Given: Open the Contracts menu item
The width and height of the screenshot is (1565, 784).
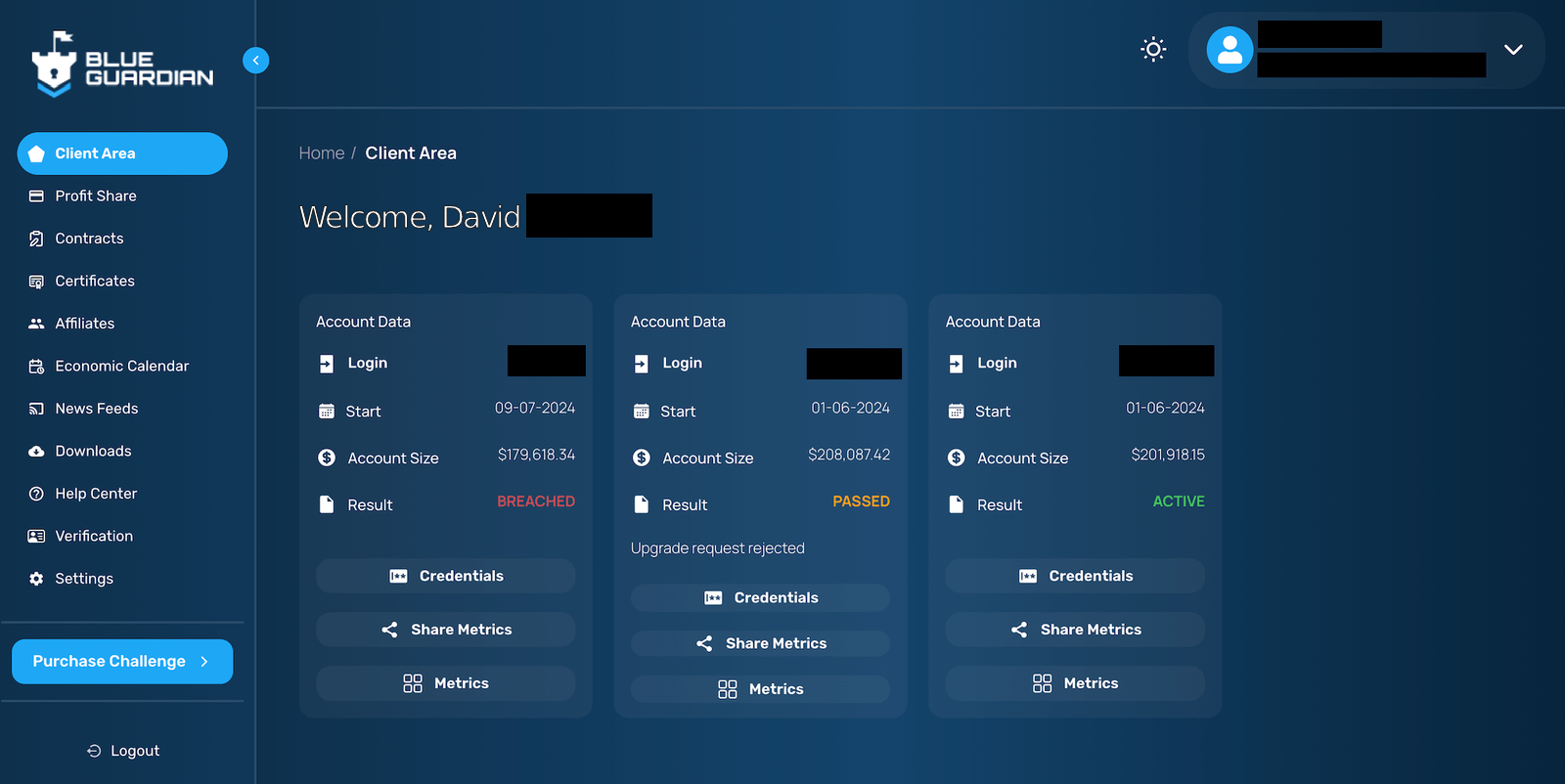Looking at the screenshot, I should (89, 239).
